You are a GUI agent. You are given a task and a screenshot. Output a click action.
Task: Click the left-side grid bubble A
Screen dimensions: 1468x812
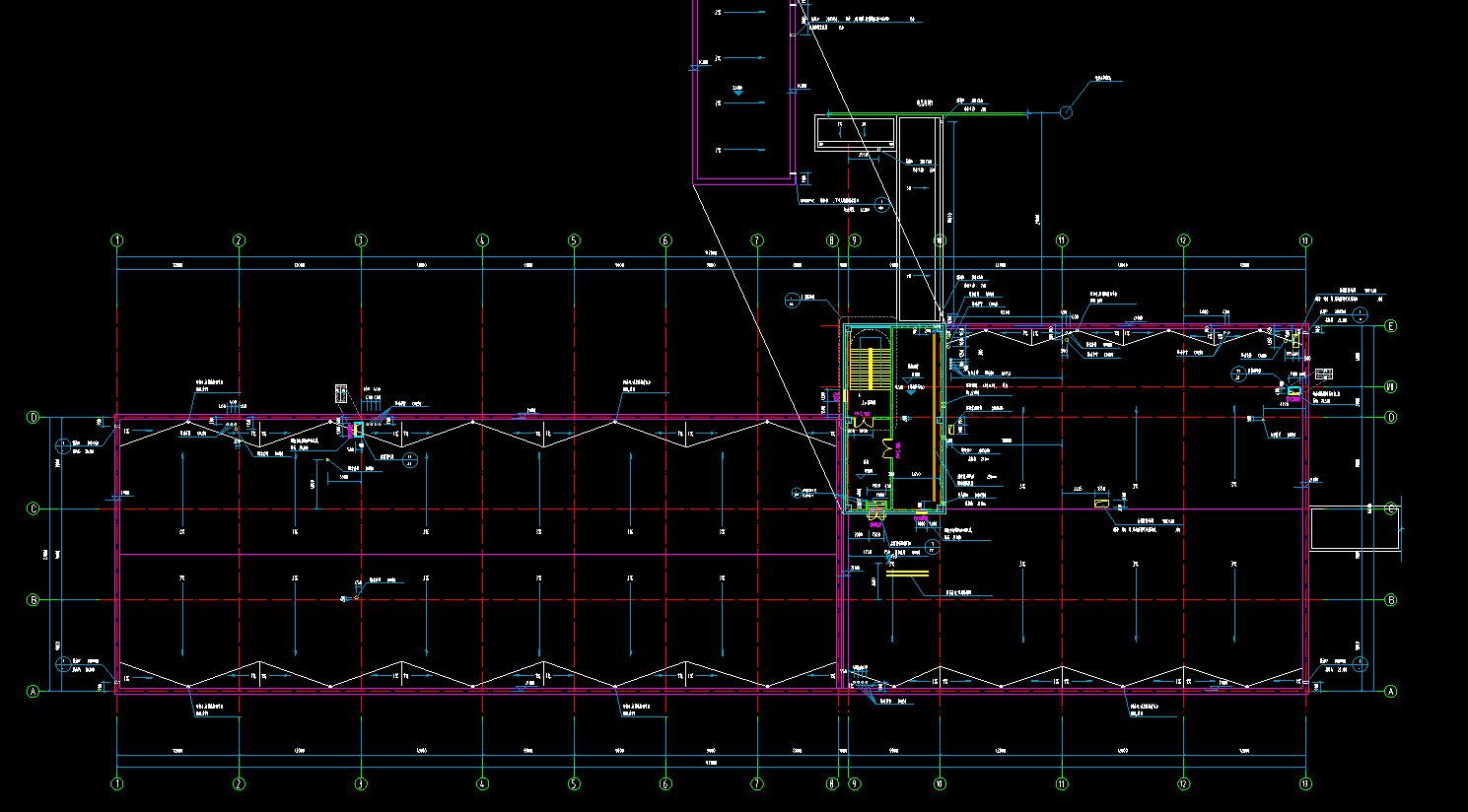click(33, 692)
